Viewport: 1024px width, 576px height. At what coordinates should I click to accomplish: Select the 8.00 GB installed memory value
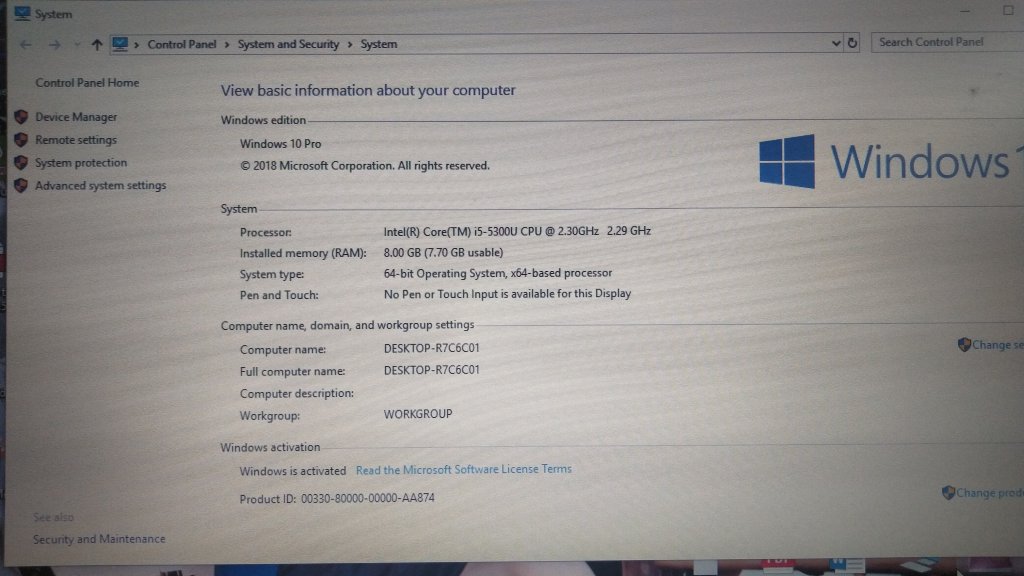(x=443, y=253)
